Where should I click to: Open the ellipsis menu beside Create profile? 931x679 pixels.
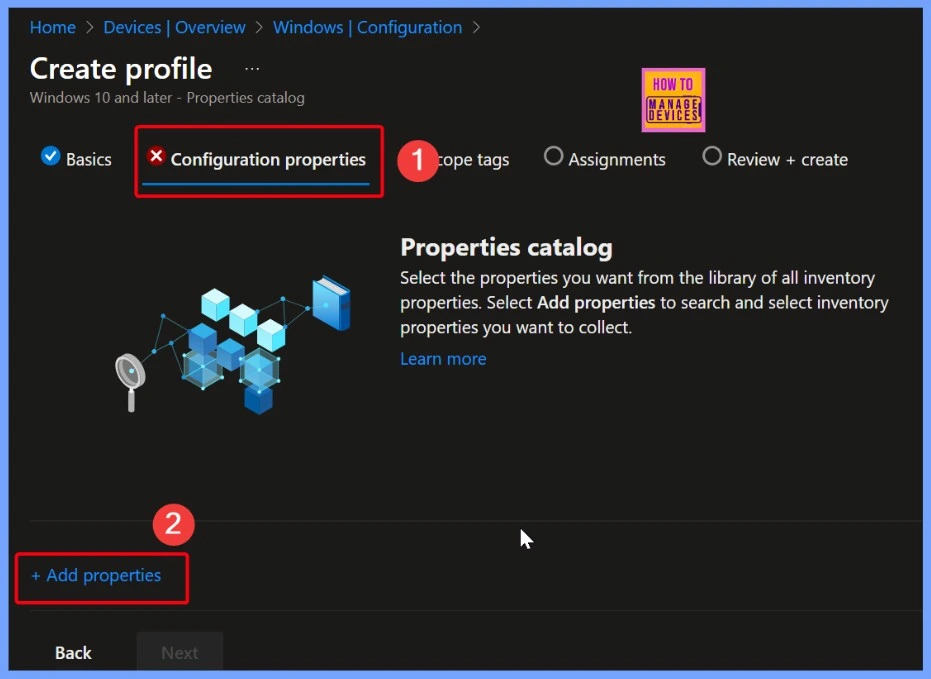point(252,69)
